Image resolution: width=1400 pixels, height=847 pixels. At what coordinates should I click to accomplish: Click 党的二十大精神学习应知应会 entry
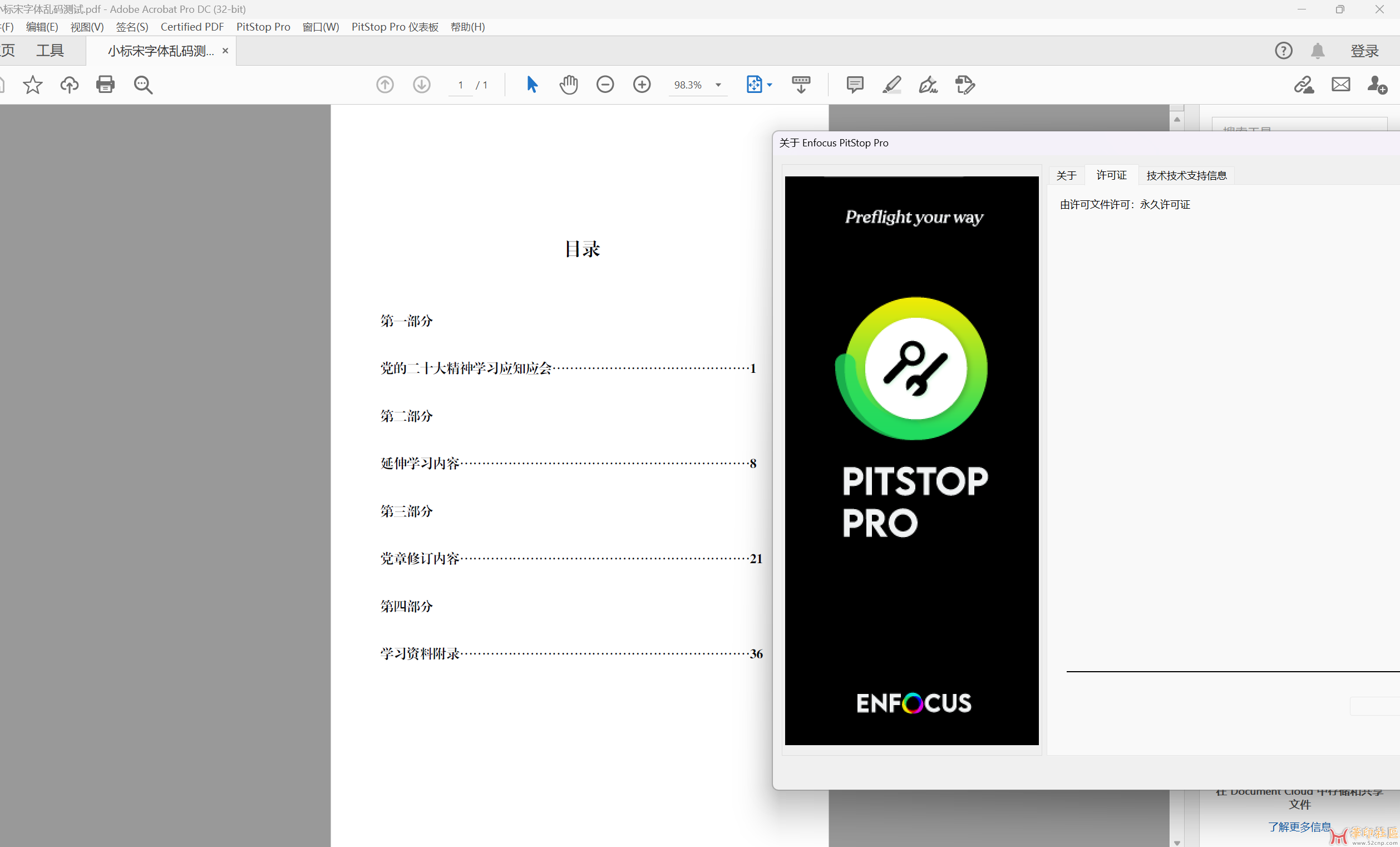point(568,368)
